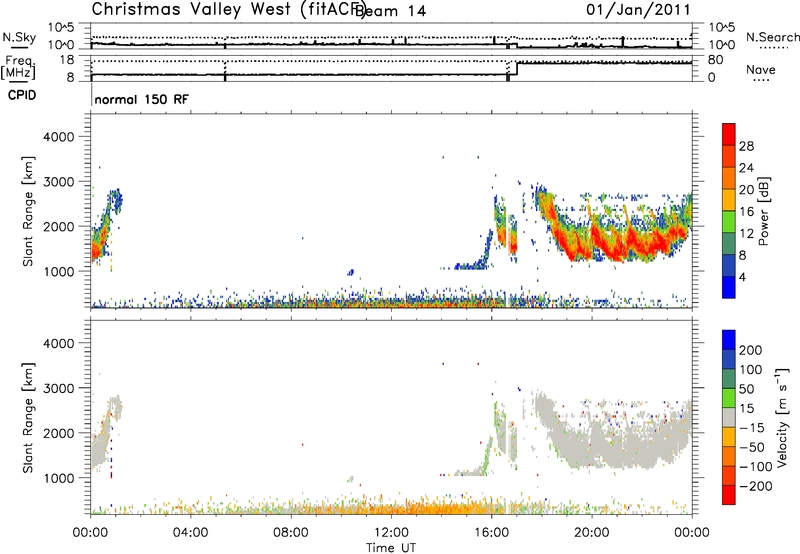Click the 'Beam 14' label
This screenshot has width=800, height=554.
click(x=390, y=11)
